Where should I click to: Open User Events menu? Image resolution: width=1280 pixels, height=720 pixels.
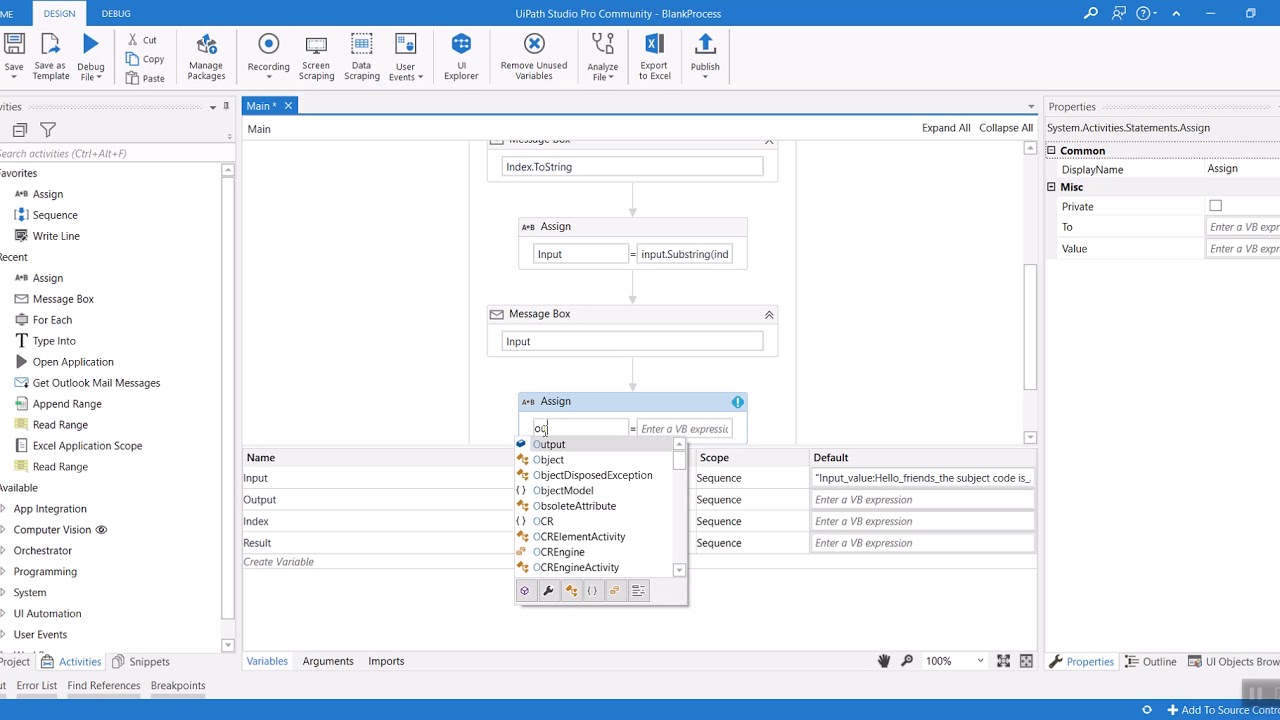coord(405,57)
